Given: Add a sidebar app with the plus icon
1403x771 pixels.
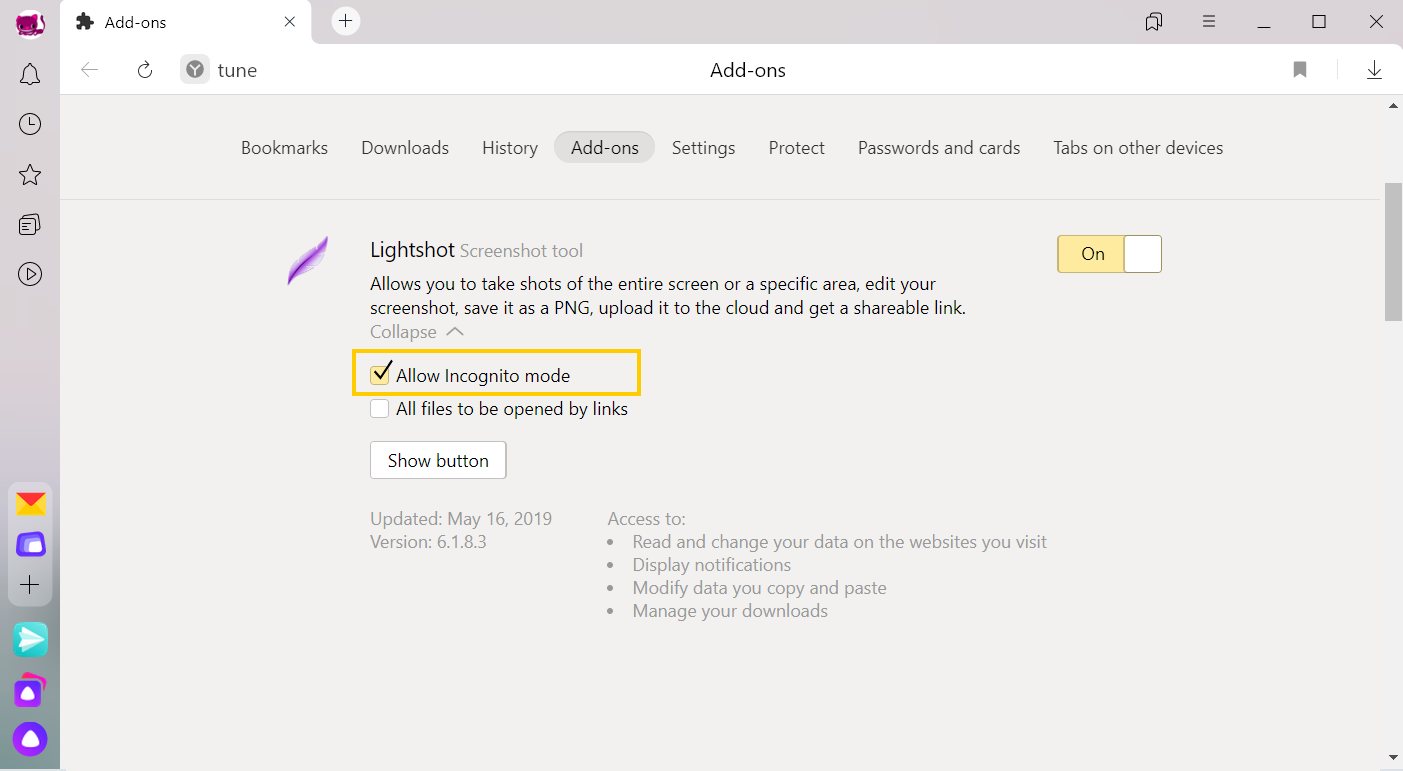Looking at the screenshot, I should click(x=30, y=585).
